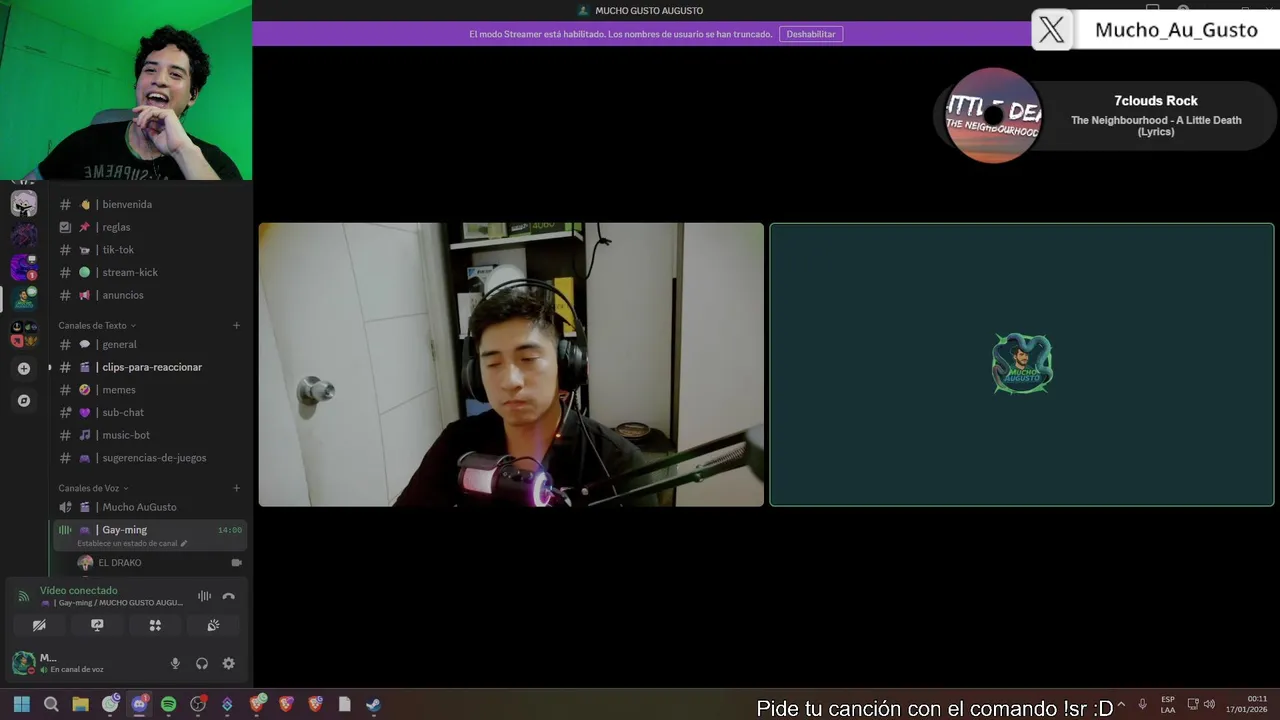
Task: Open the general text channel
Action: click(150, 344)
